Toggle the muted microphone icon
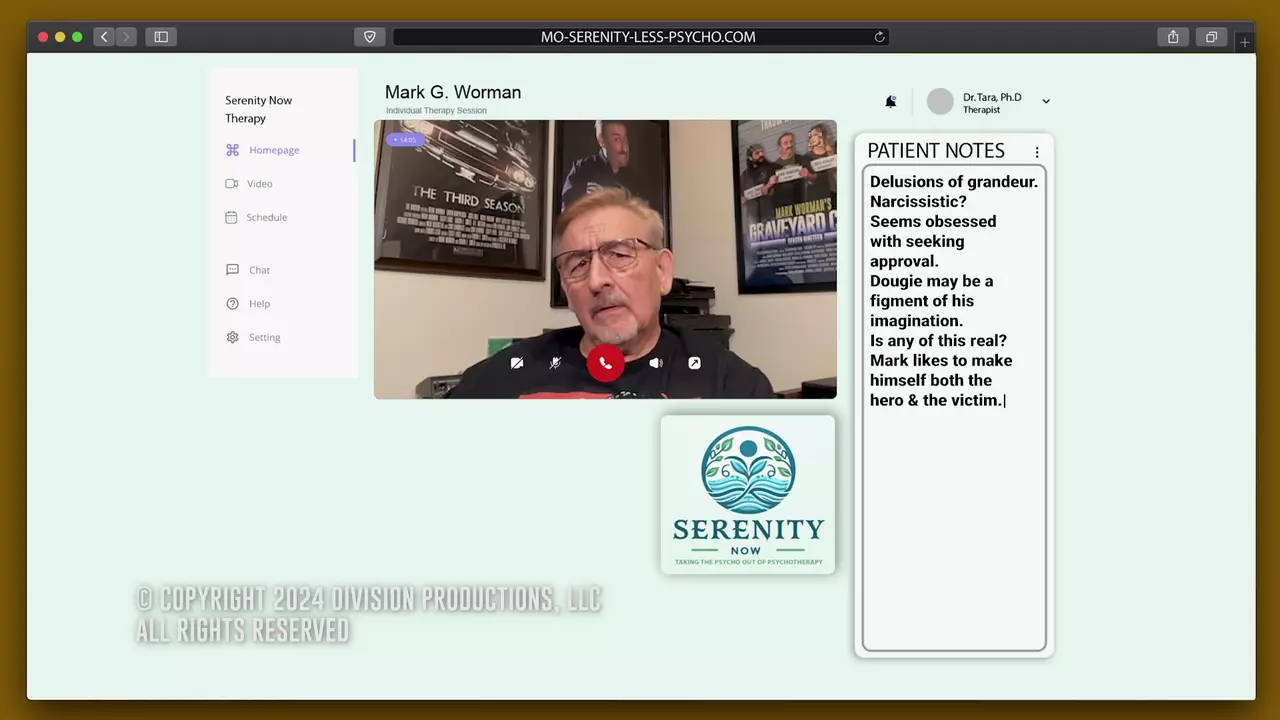 pyautogui.click(x=556, y=363)
